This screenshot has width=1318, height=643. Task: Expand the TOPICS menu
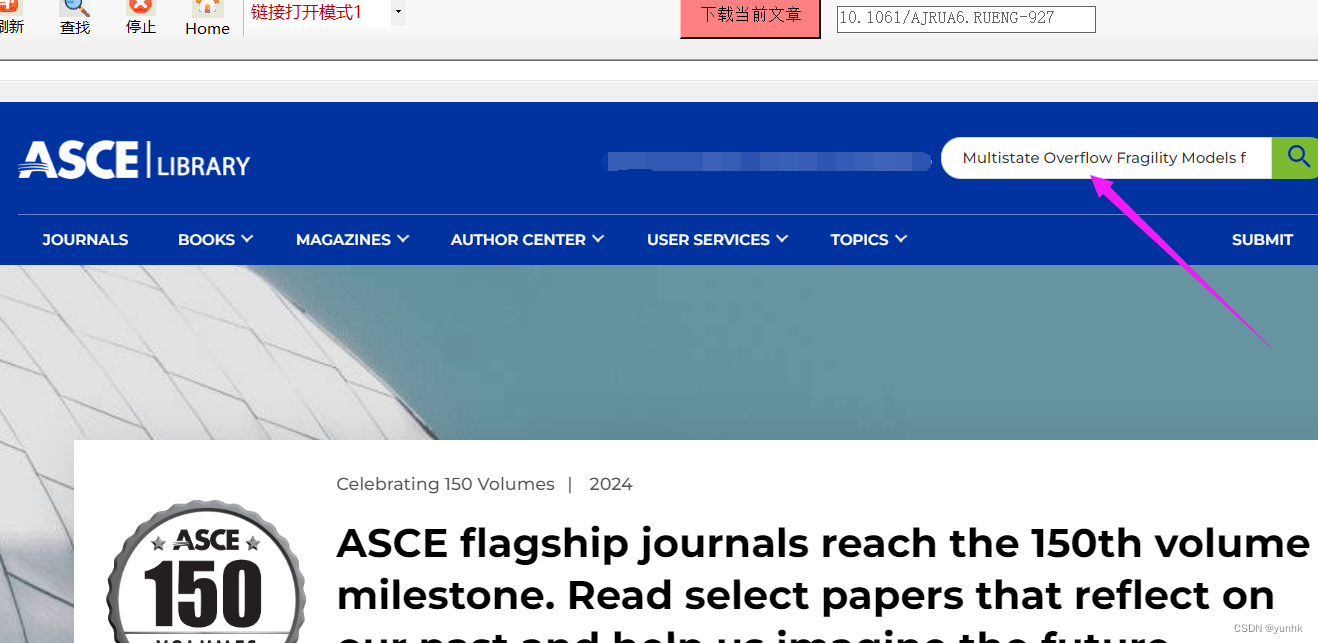pyautogui.click(x=868, y=240)
